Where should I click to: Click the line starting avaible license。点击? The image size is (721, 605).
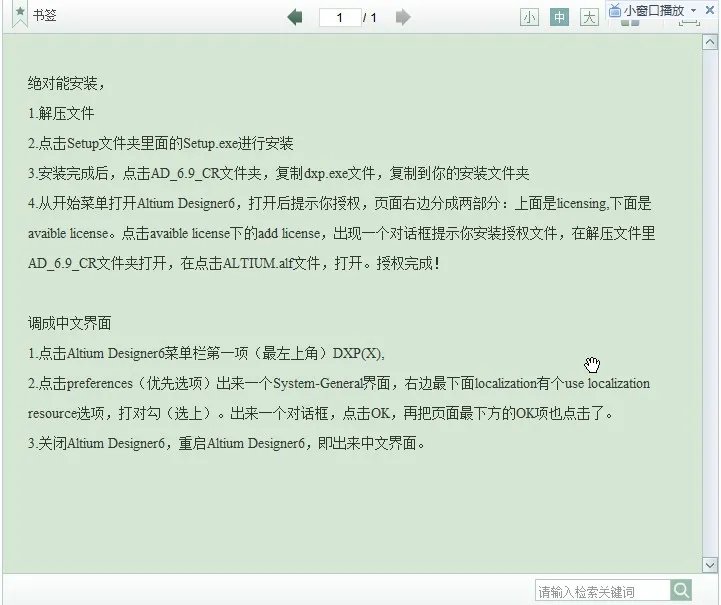(x=341, y=234)
